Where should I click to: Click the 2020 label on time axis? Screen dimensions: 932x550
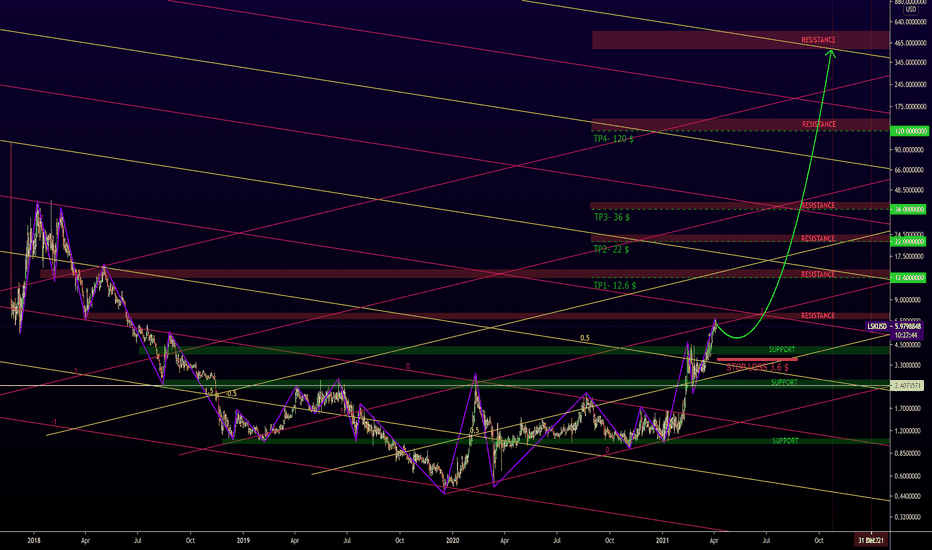452,540
